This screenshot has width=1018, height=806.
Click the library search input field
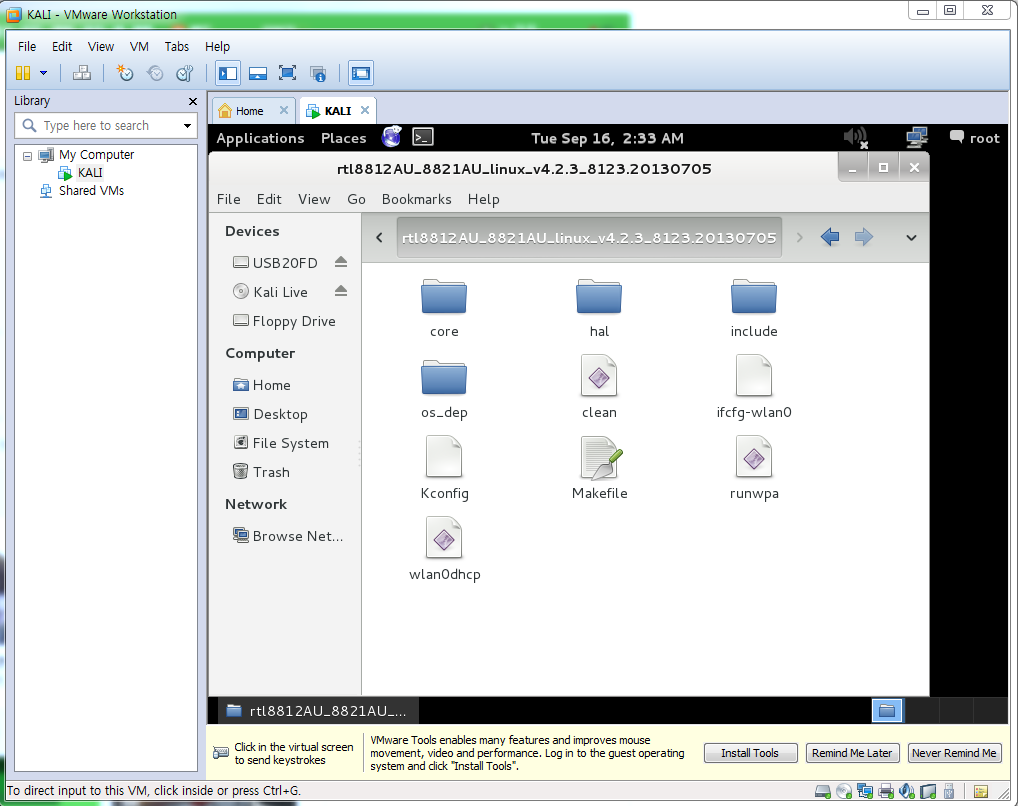click(106, 125)
